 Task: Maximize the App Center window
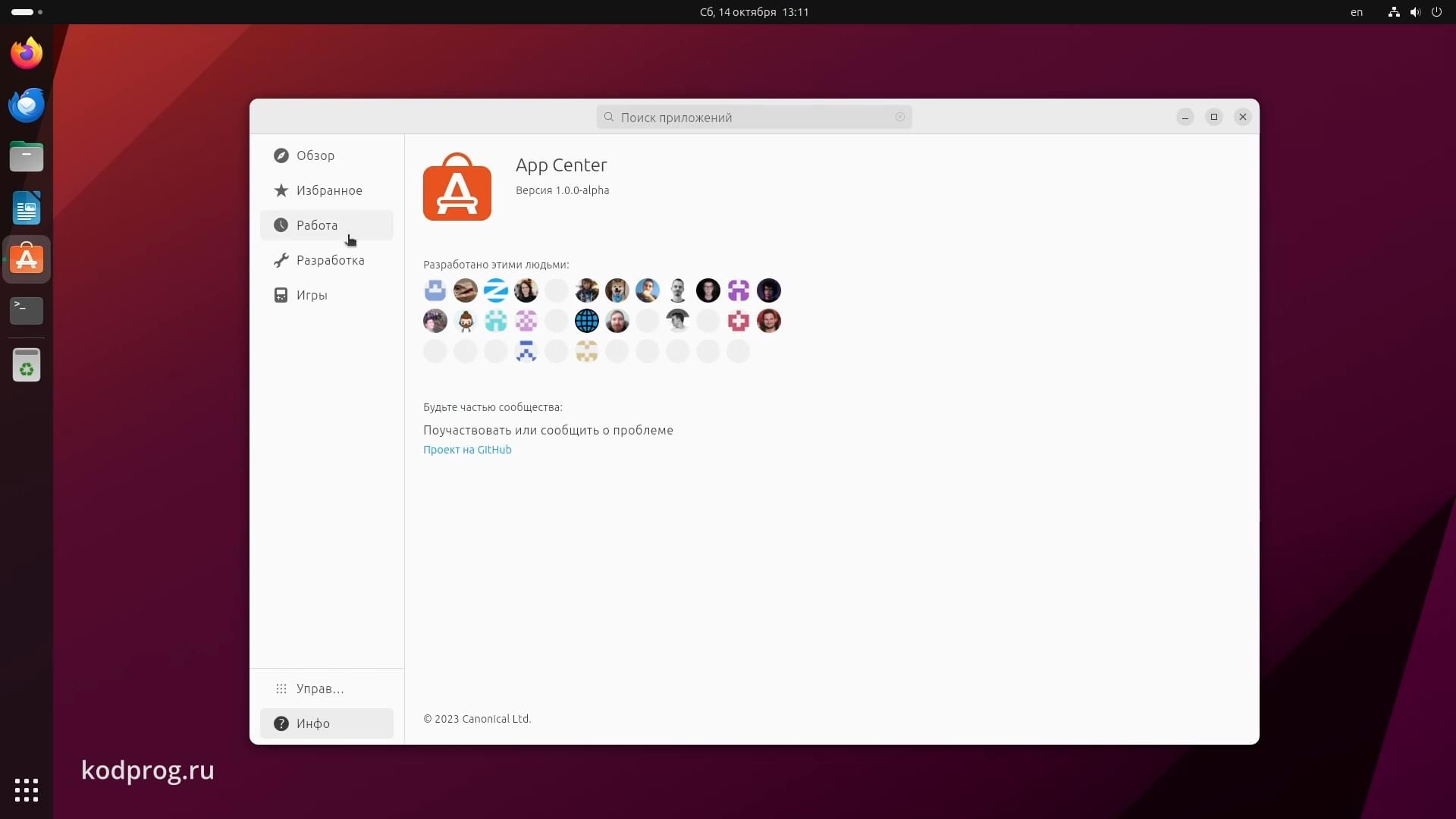pos(1214,117)
